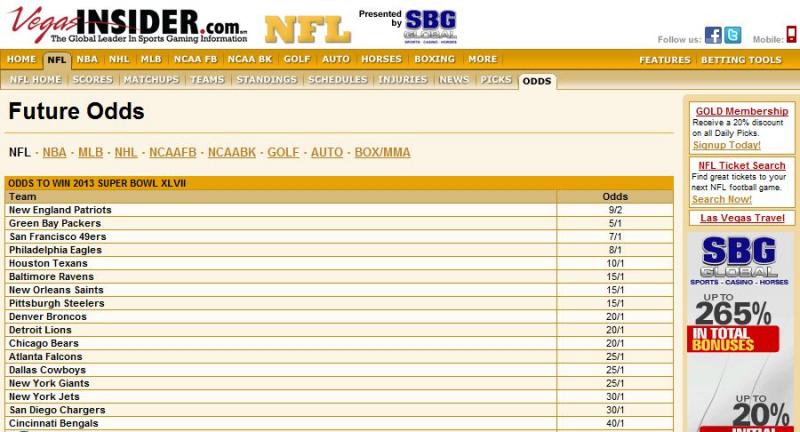This screenshot has width=800, height=432.
Task: Click the SBG Global 265% bonuses ad
Action: (x=740, y=332)
